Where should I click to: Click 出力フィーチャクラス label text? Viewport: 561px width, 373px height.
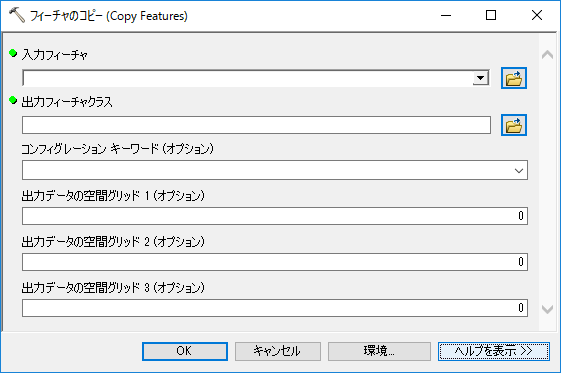[67, 102]
